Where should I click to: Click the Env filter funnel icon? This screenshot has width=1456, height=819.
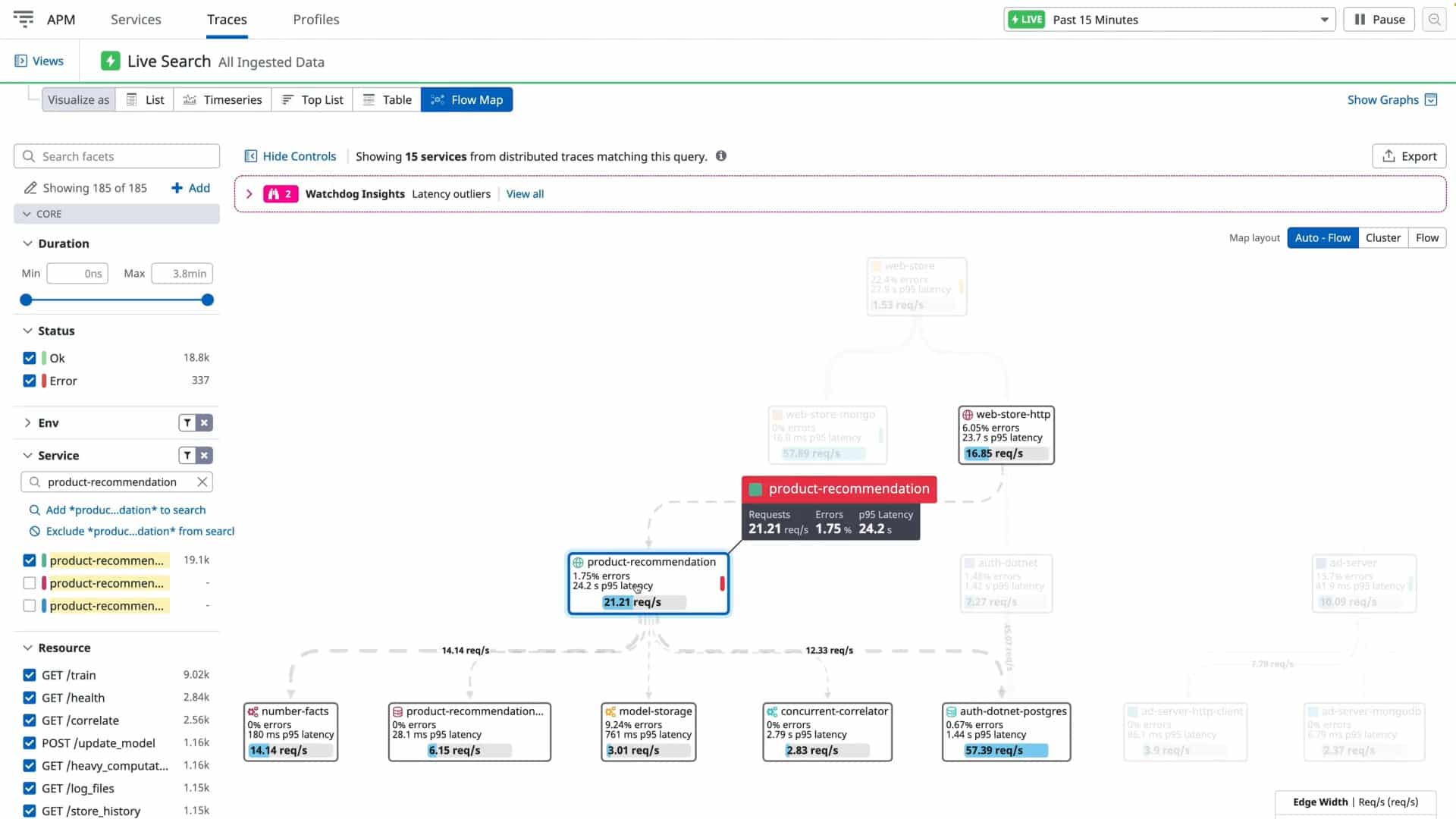pyautogui.click(x=187, y=422)
